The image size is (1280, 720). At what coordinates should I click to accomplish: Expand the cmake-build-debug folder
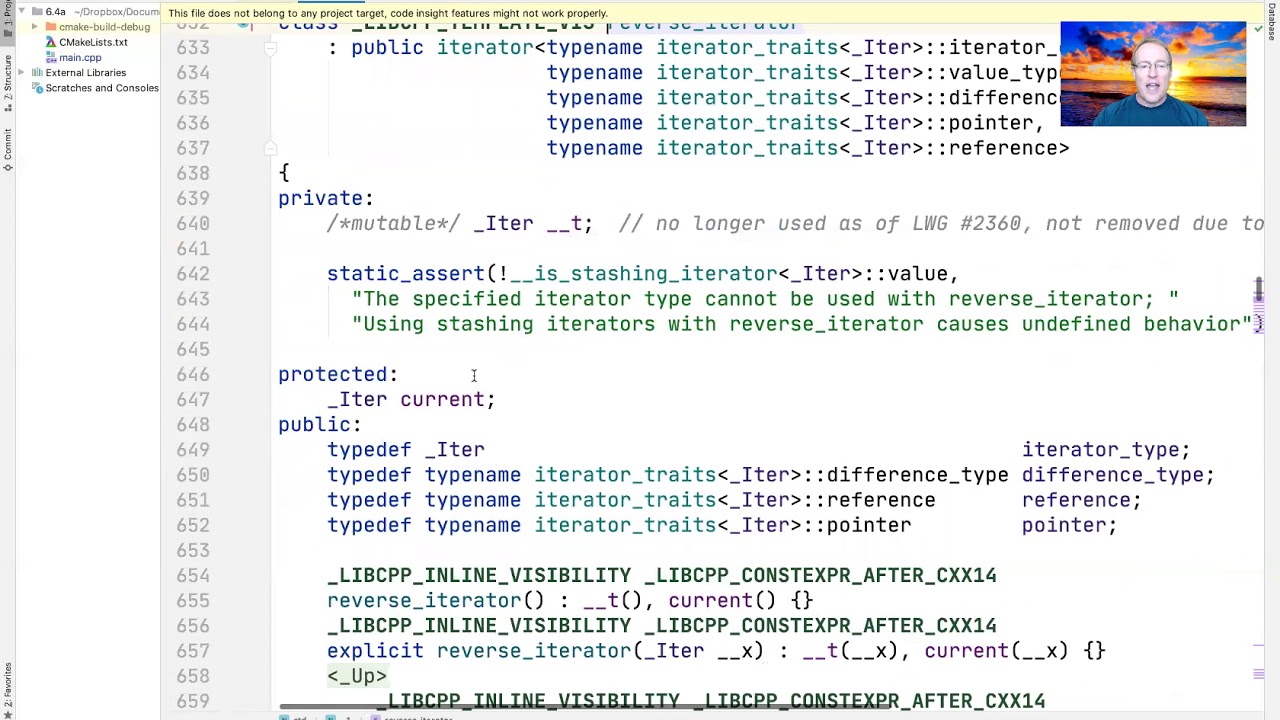[36, 27]
